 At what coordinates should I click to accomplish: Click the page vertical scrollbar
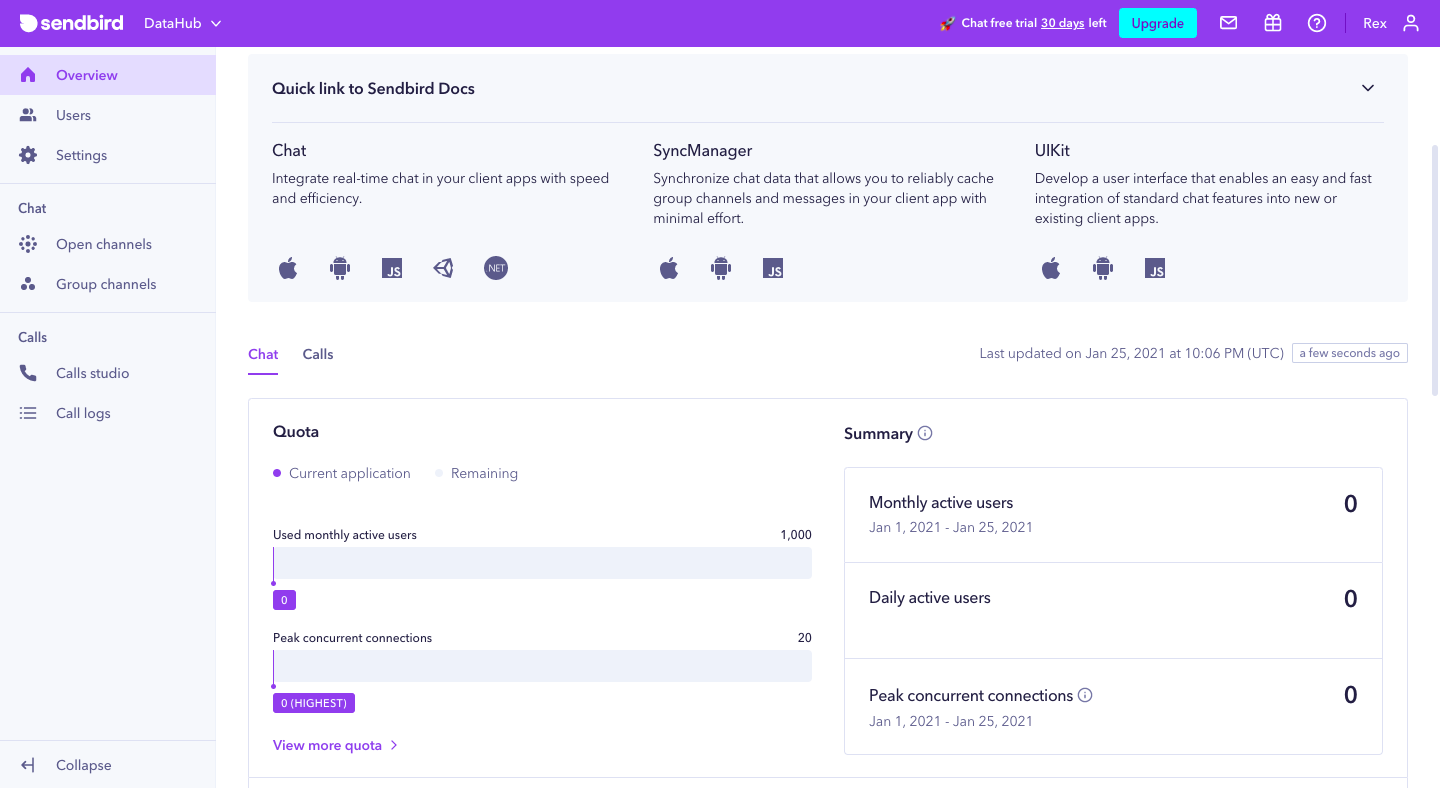click(x=1435, y=270)
